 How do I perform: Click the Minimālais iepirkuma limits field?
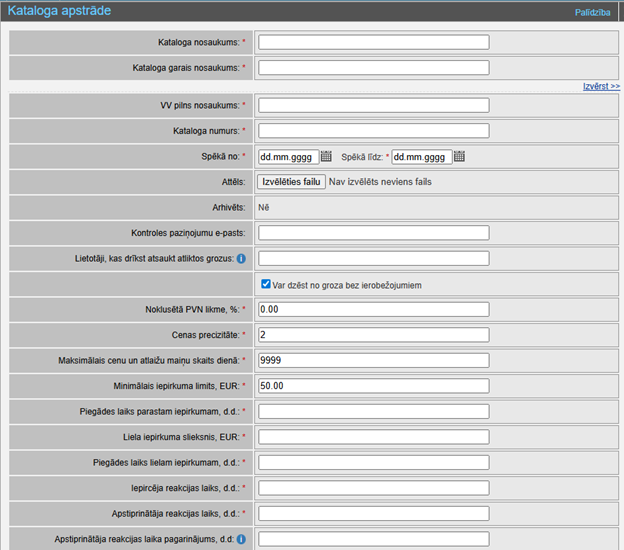coord(373,386)
